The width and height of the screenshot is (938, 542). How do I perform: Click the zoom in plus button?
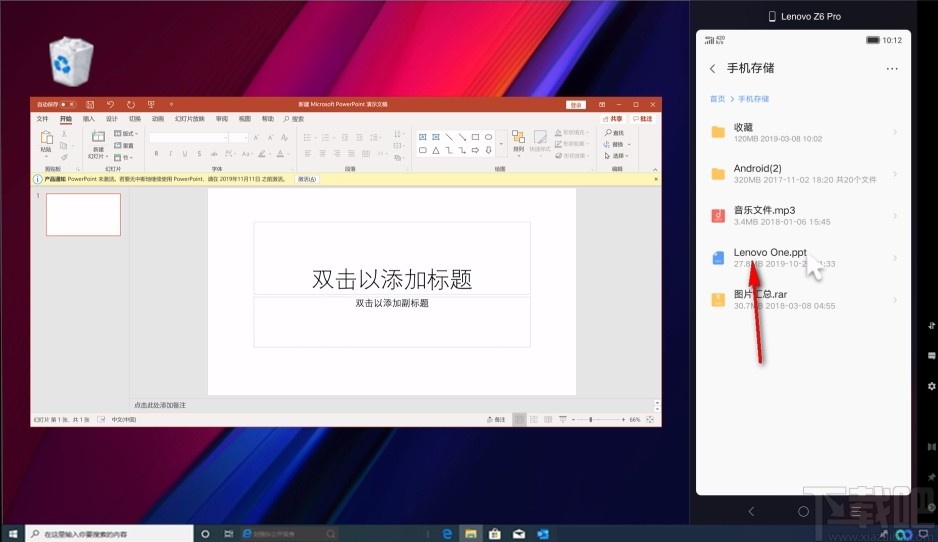pyautogui.click(x=623, y=419)
